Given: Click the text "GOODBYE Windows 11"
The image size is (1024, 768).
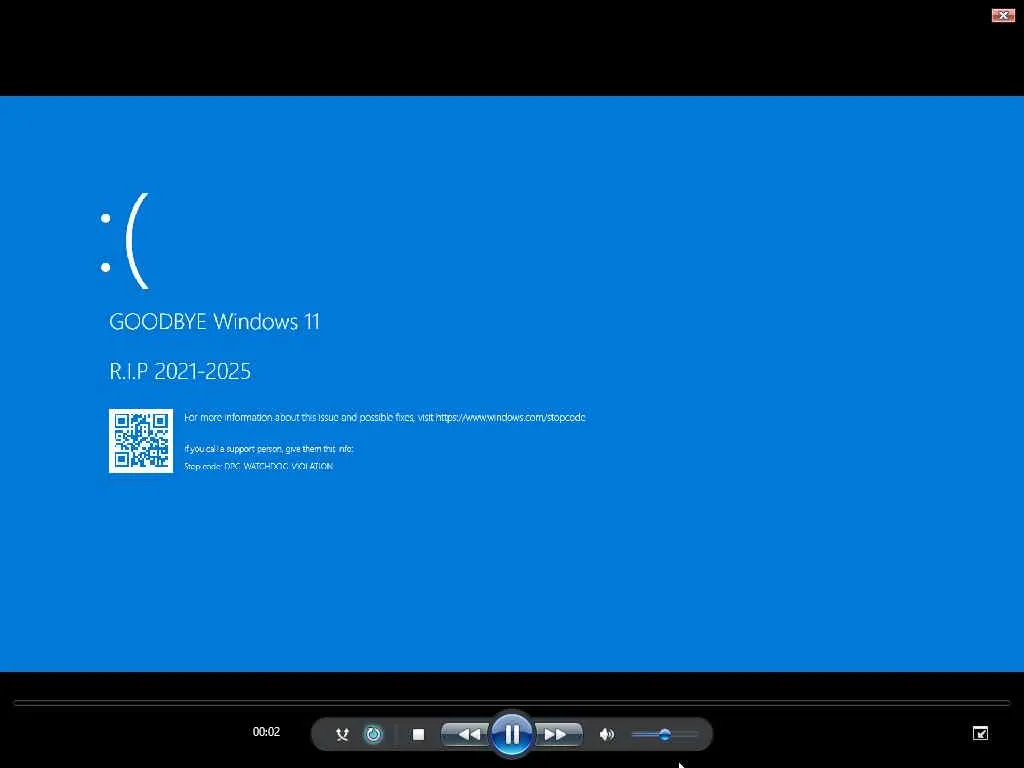Looking at the screenshot, I should coord(214,321).
